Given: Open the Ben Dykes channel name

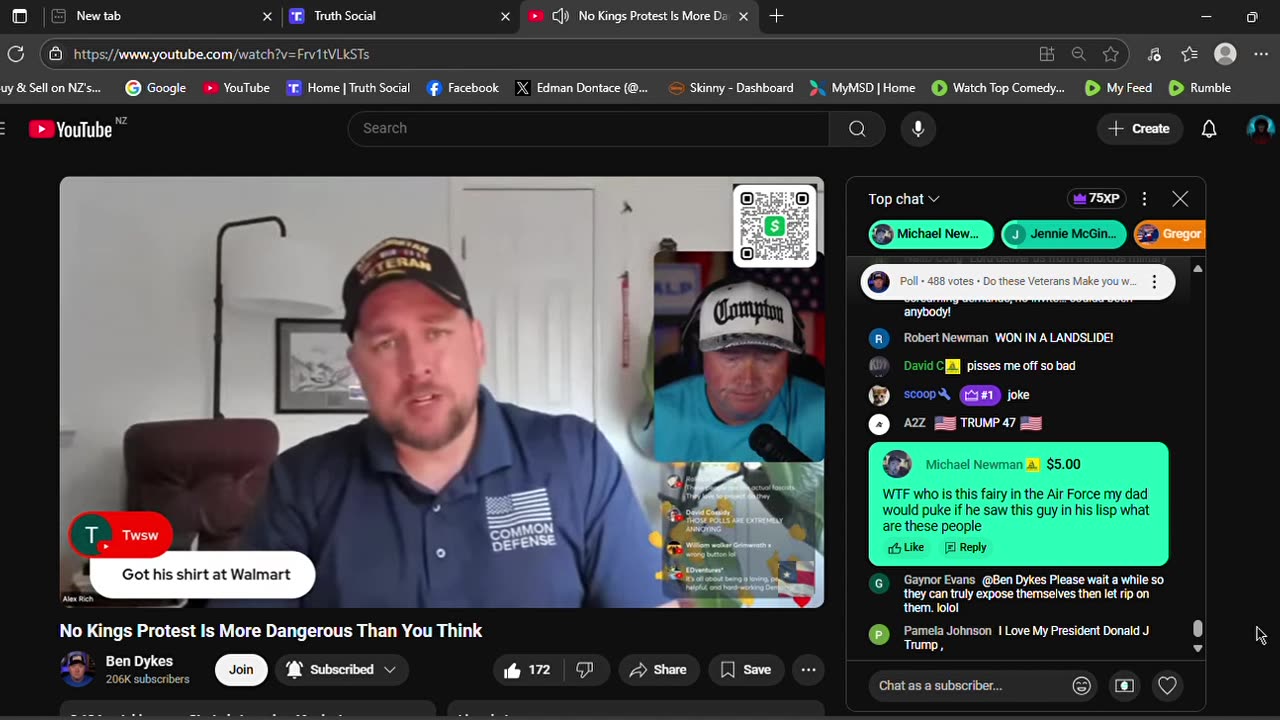Looking at the screenshot, I should coord(139,661).
